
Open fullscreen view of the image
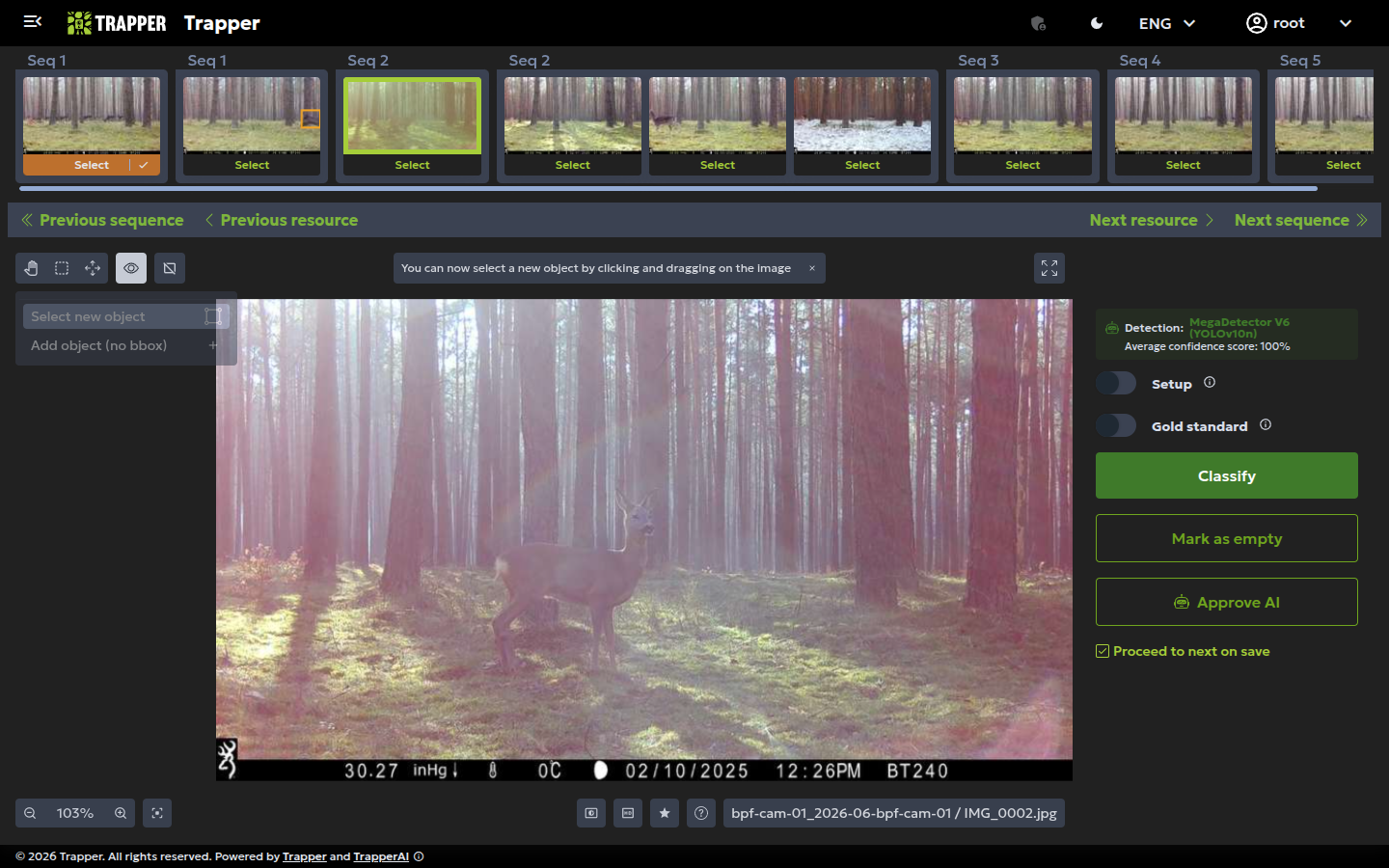1049,268
